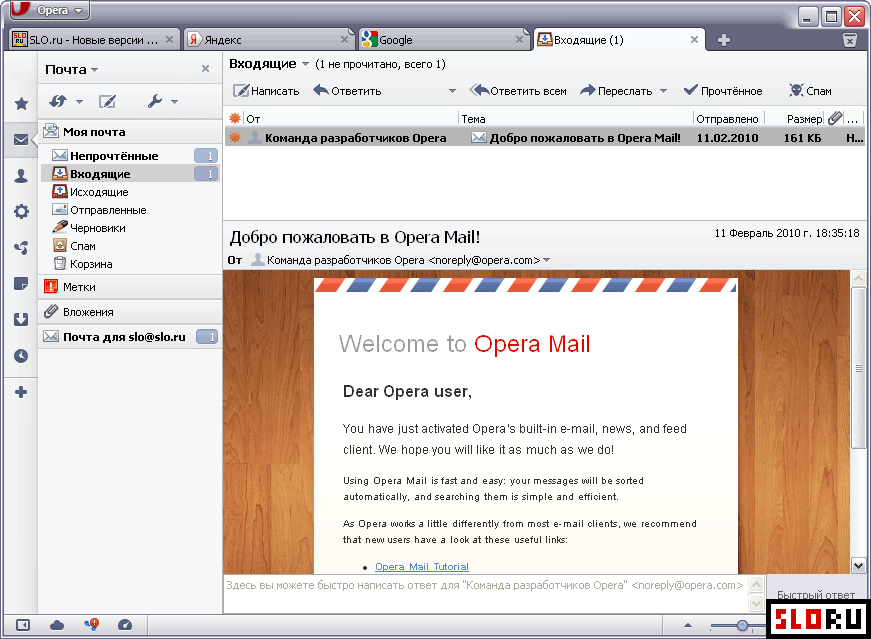Screen dimensions: 871x639
Task: Open the closed tabs trash icon
Action: [x=850, y=40]
